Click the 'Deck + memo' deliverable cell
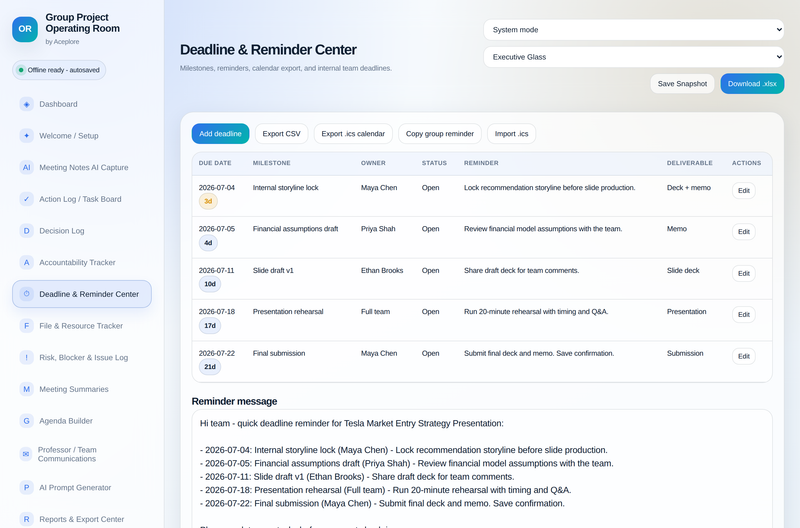This screenshot has height=528, width=800. pos(689,188)
